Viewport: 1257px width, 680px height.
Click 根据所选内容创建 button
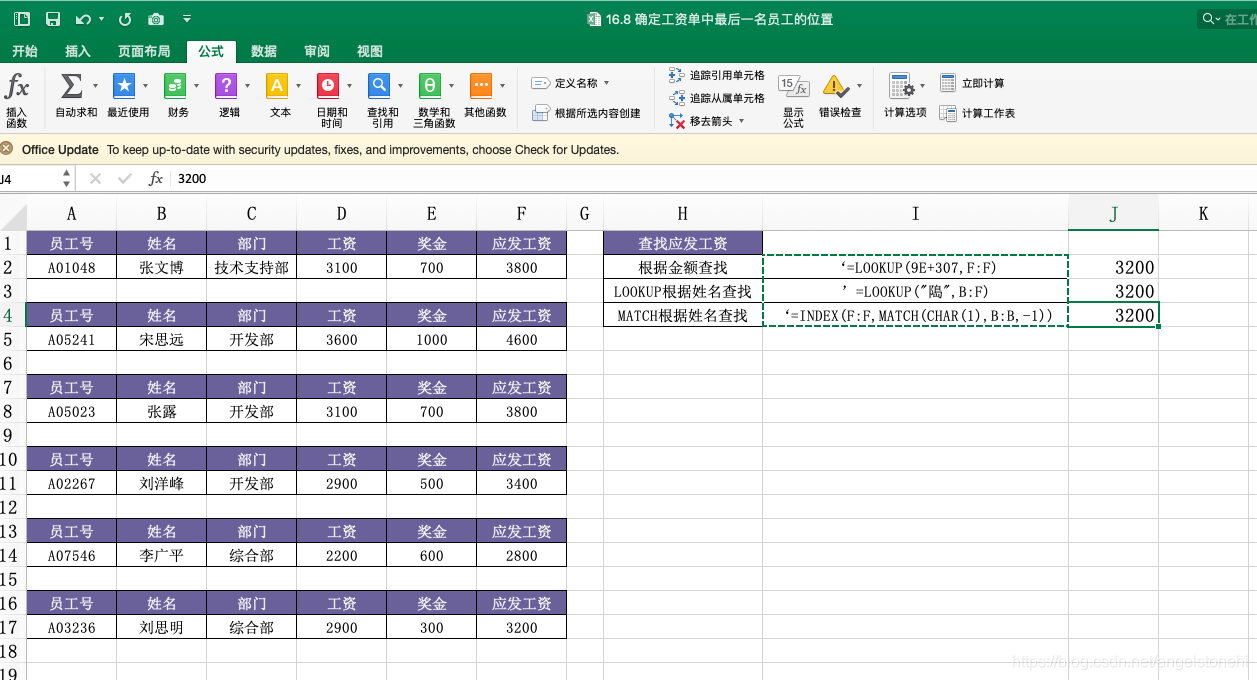click(586, 113)
